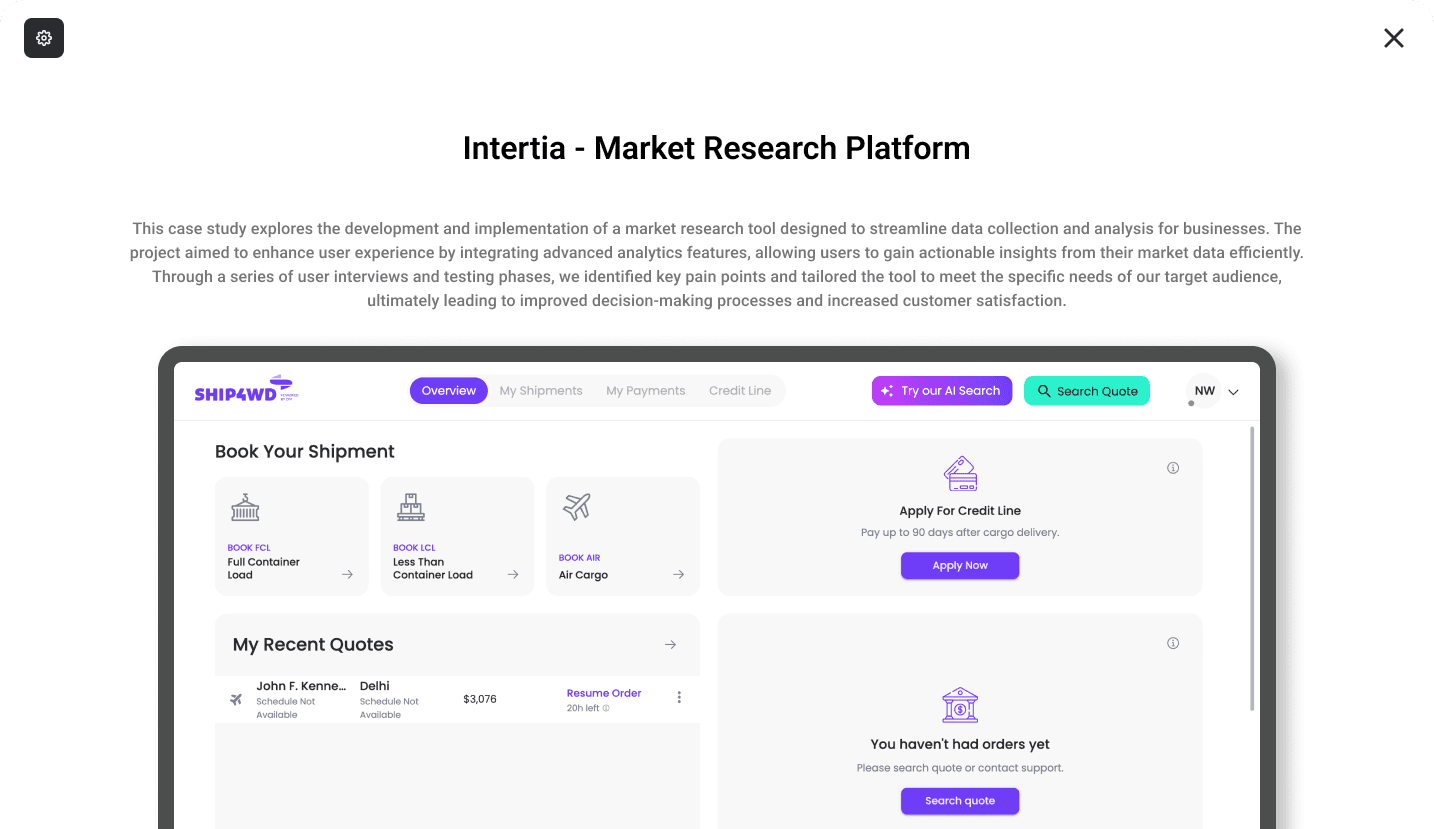Screen dimensions: 1434x829
Task: Expand the NW account dropdown chevron
Action: pos(1233,392)
